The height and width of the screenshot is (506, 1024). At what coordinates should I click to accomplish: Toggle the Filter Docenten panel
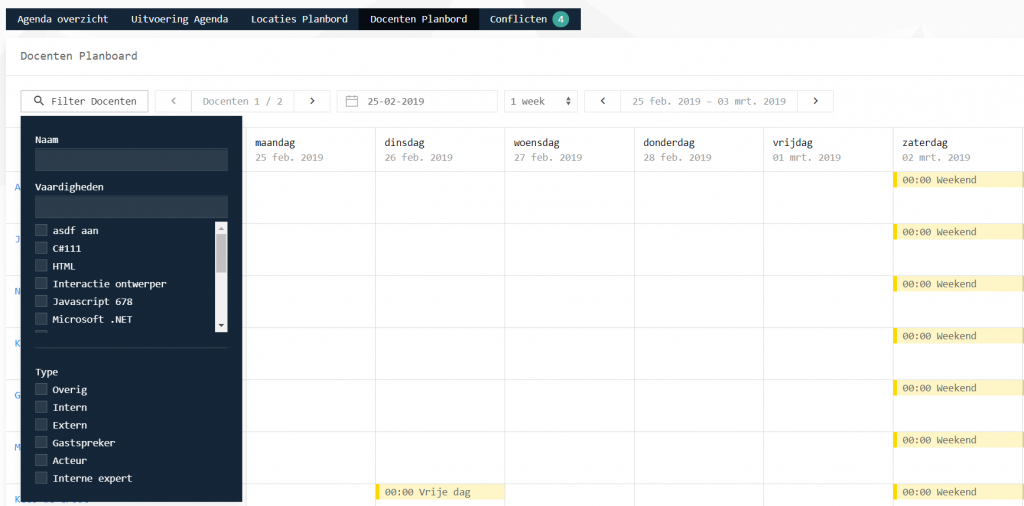point(85,101)
